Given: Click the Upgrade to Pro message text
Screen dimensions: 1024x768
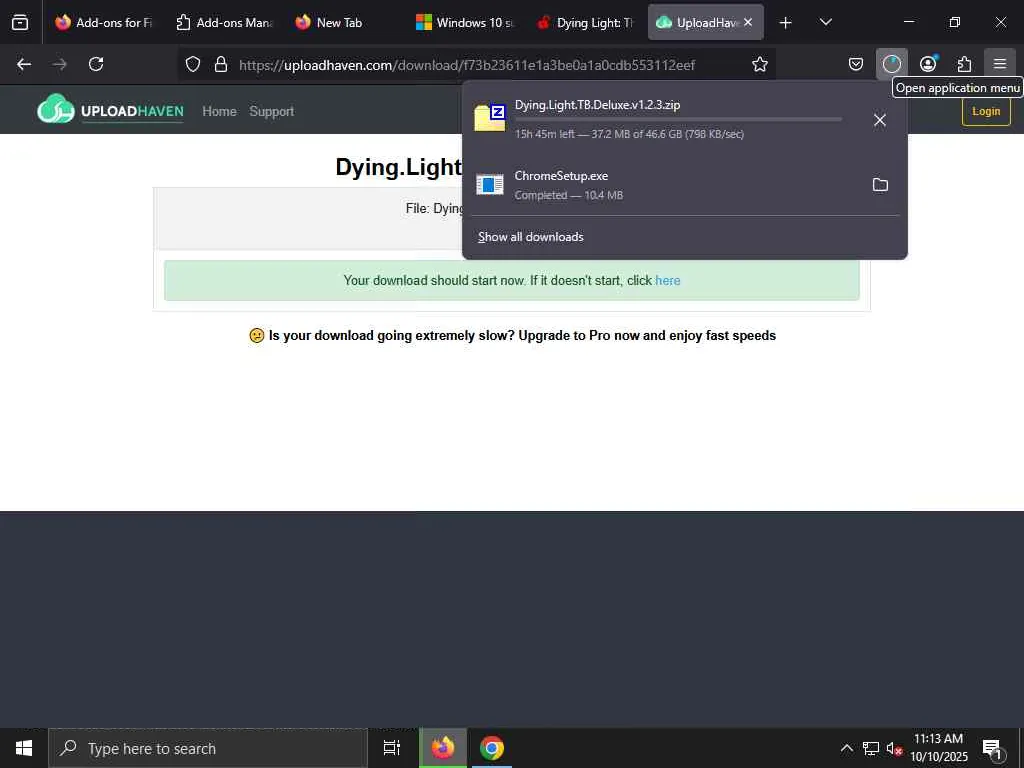Looking at the screenshot, I should click(522, 336).
